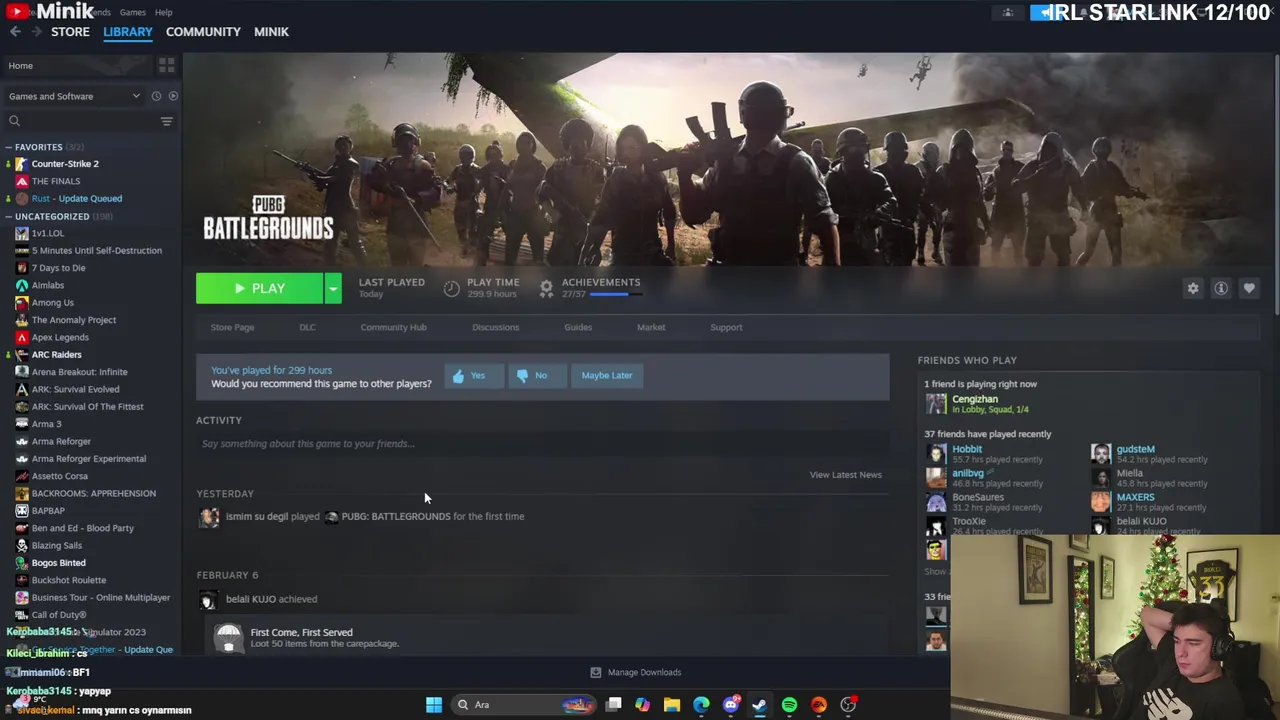Open OBS Studio from taskbar
1280x720 pixels.
coord(848,705)
